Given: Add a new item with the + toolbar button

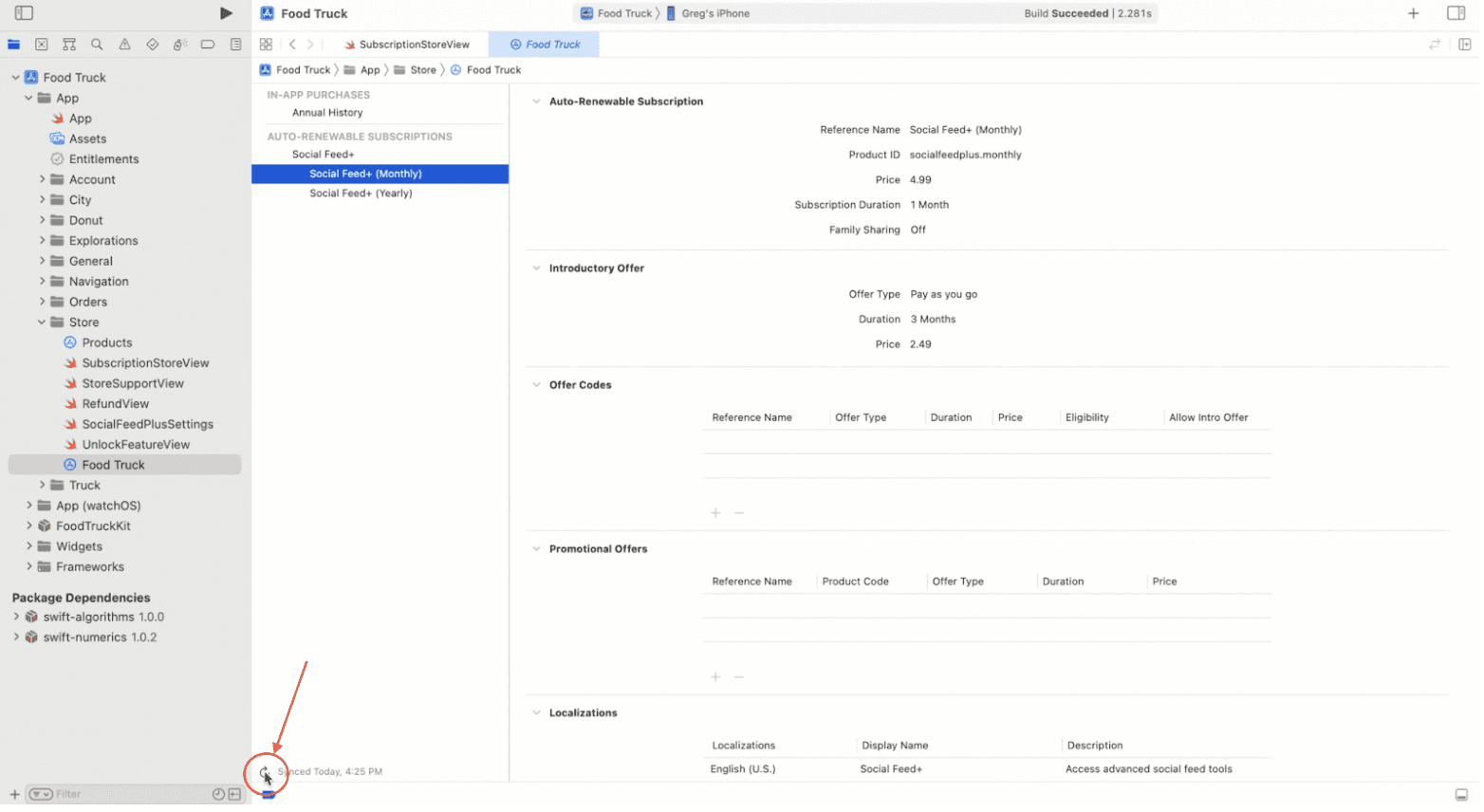Looking at the screenshot, I should (x=1412, y=13).
